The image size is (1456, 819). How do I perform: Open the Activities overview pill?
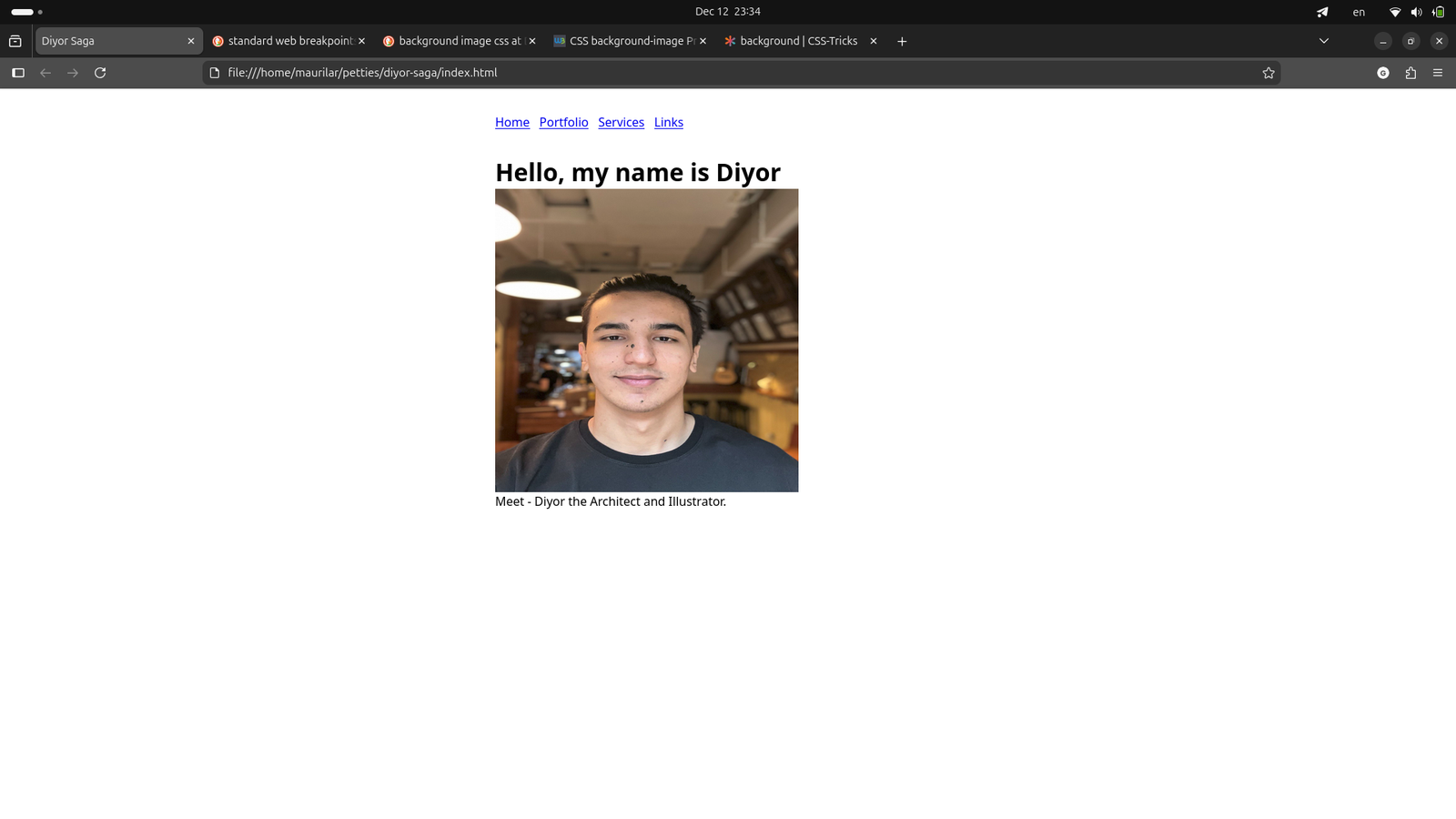pyautogui.click(x=26, y=12)
